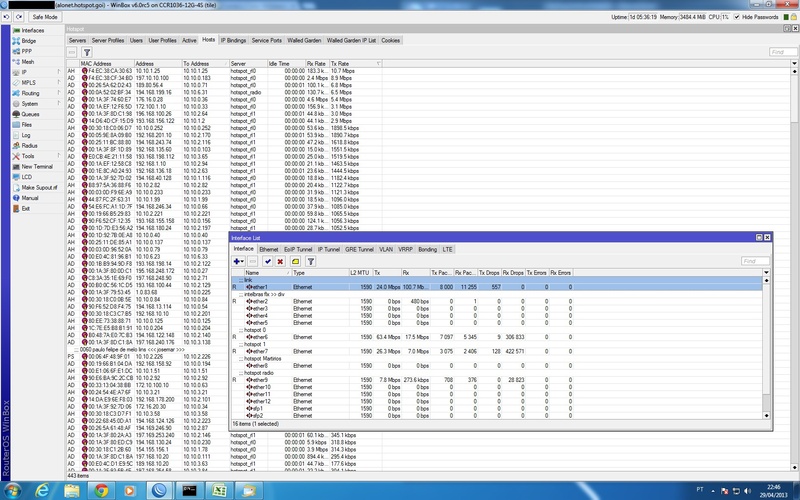Switch to LTE tab in Interface List
Viewport: 800px width, 500px height.
point(447,249)
